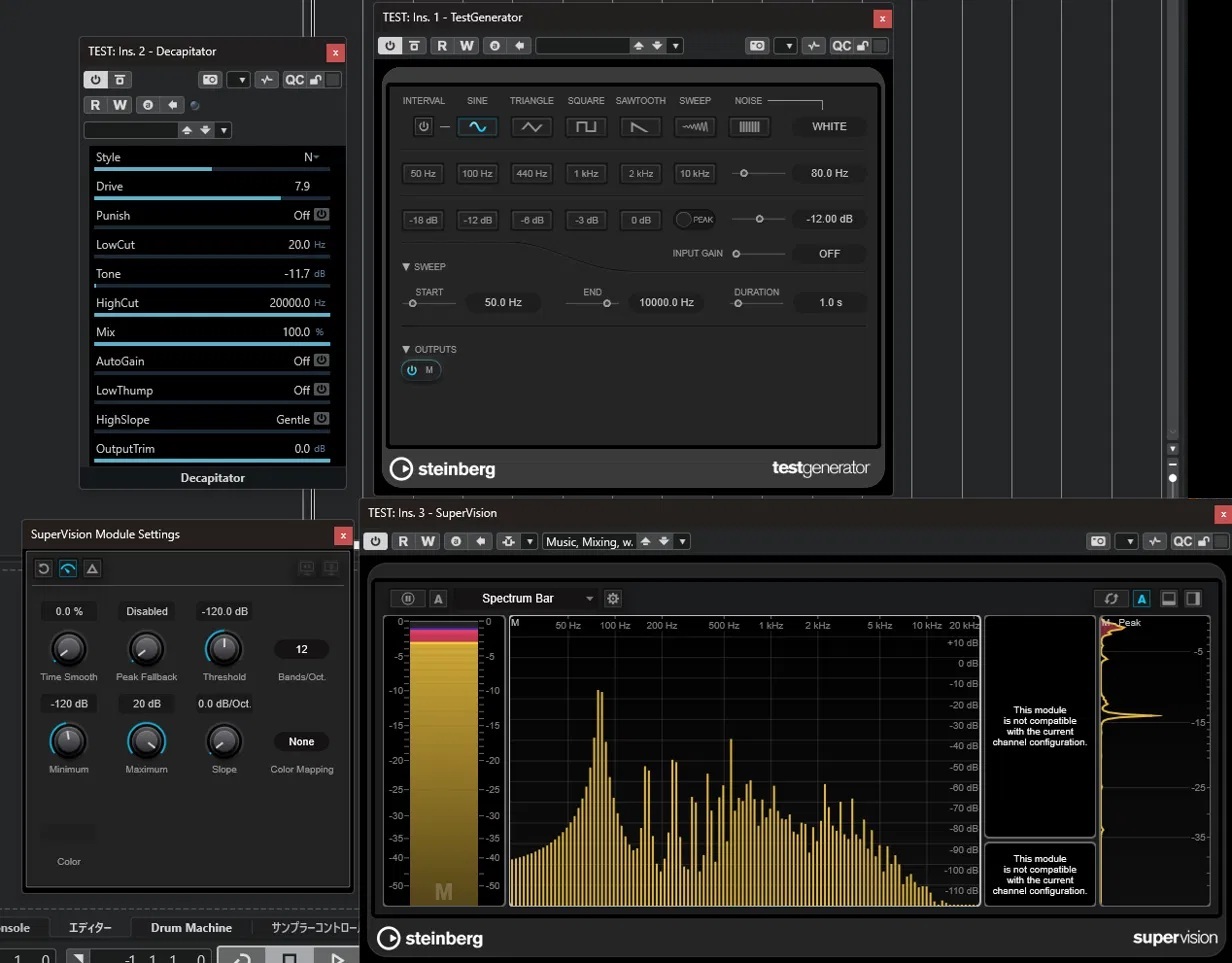Click the 10 kHz frequency preset
The image size is (1232, 963).
click(694, 173)
